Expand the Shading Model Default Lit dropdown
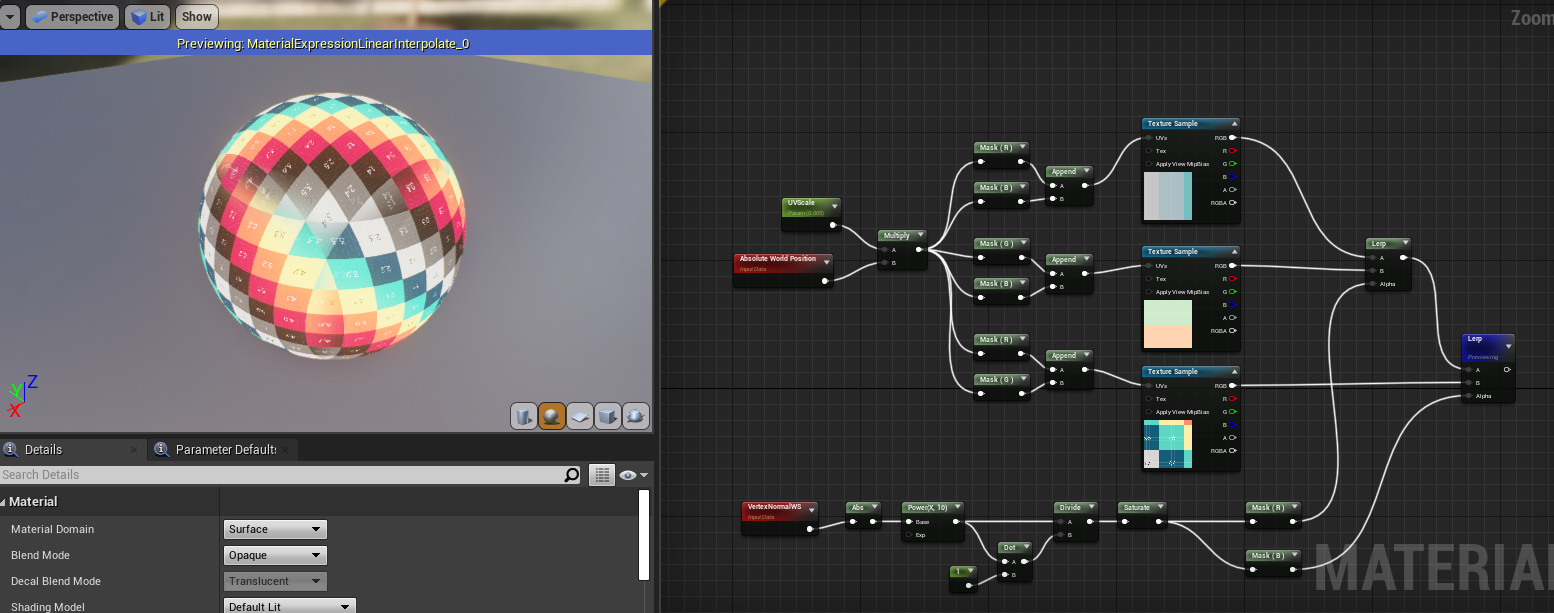 [290, 606]
